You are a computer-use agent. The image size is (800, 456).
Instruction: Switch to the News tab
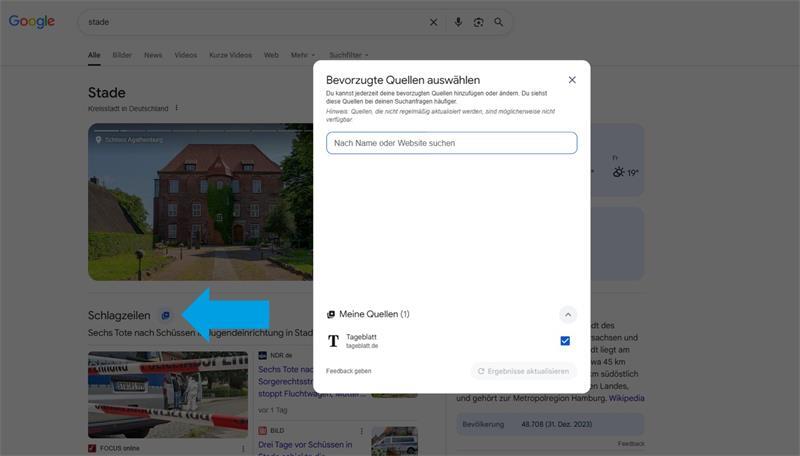153,55
